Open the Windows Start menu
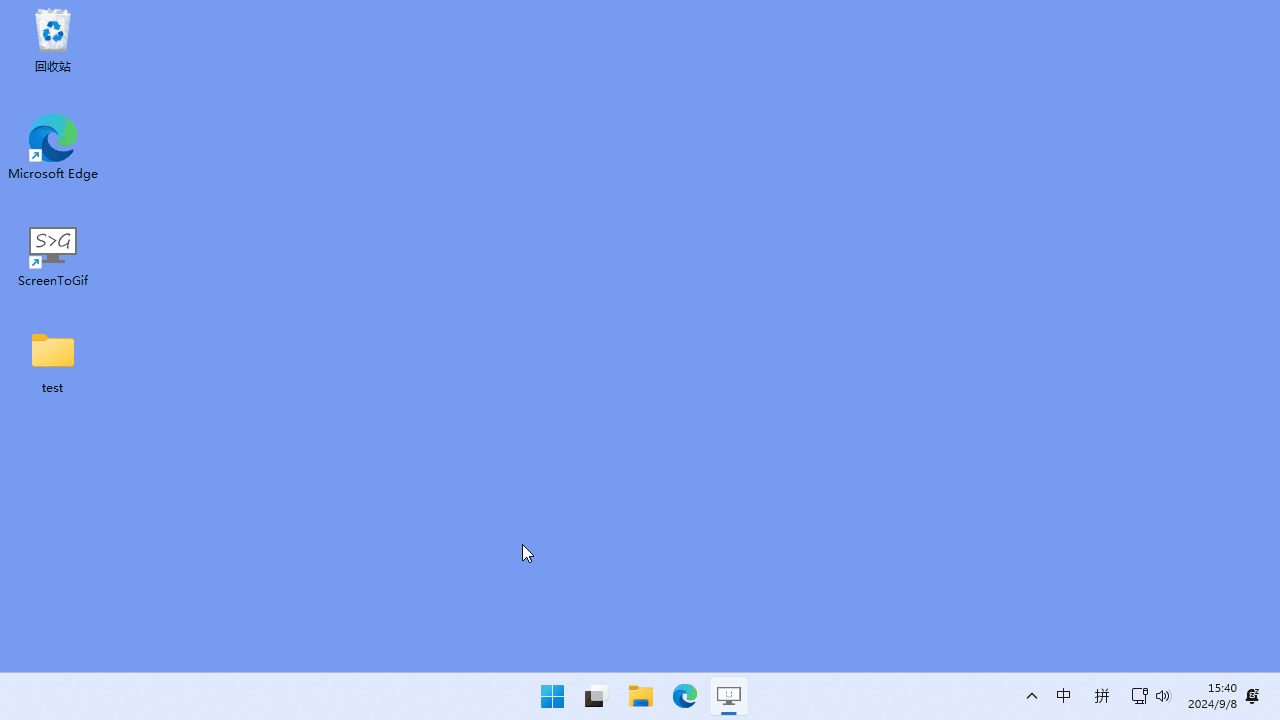This screenshot has height=720, width=1280. pos(552,696)
